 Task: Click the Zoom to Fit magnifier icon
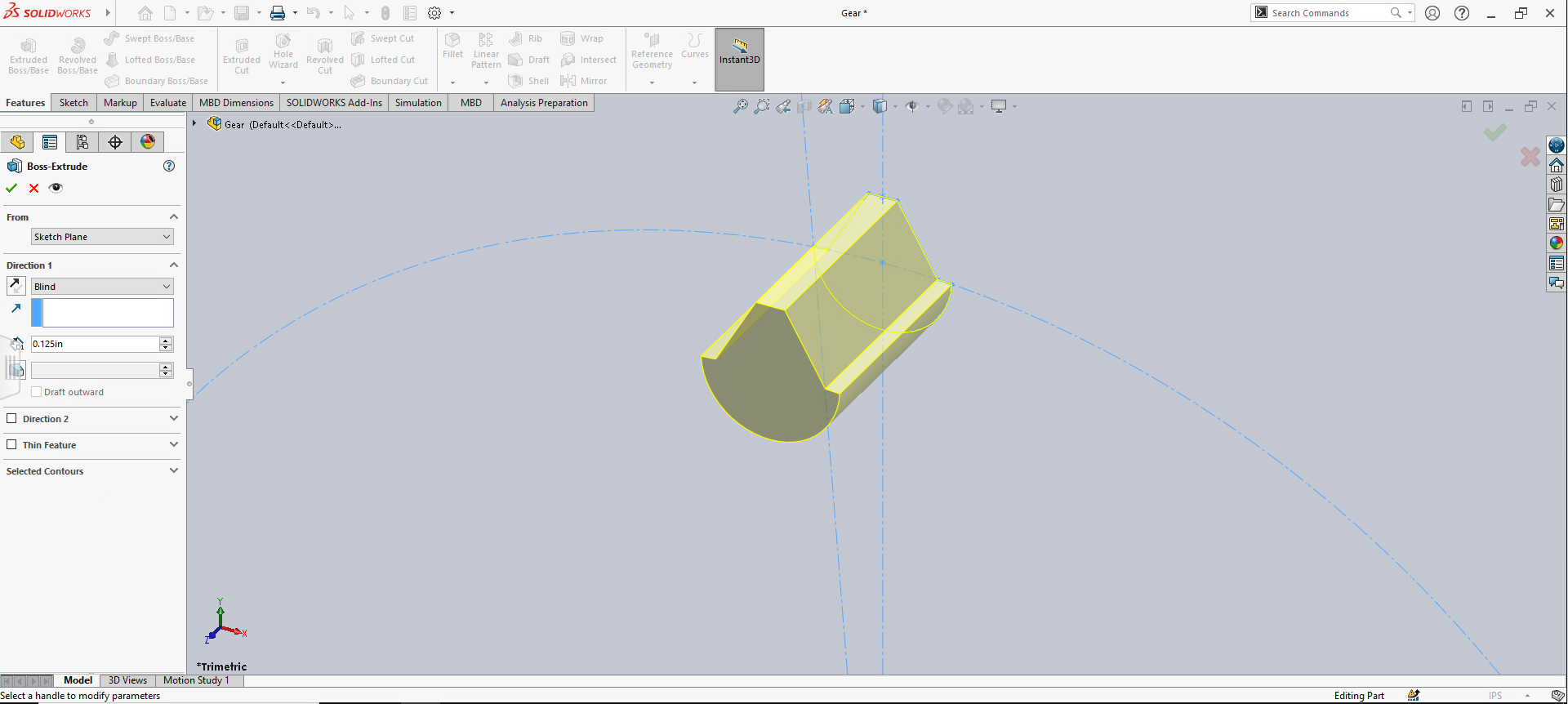(740, 106)
